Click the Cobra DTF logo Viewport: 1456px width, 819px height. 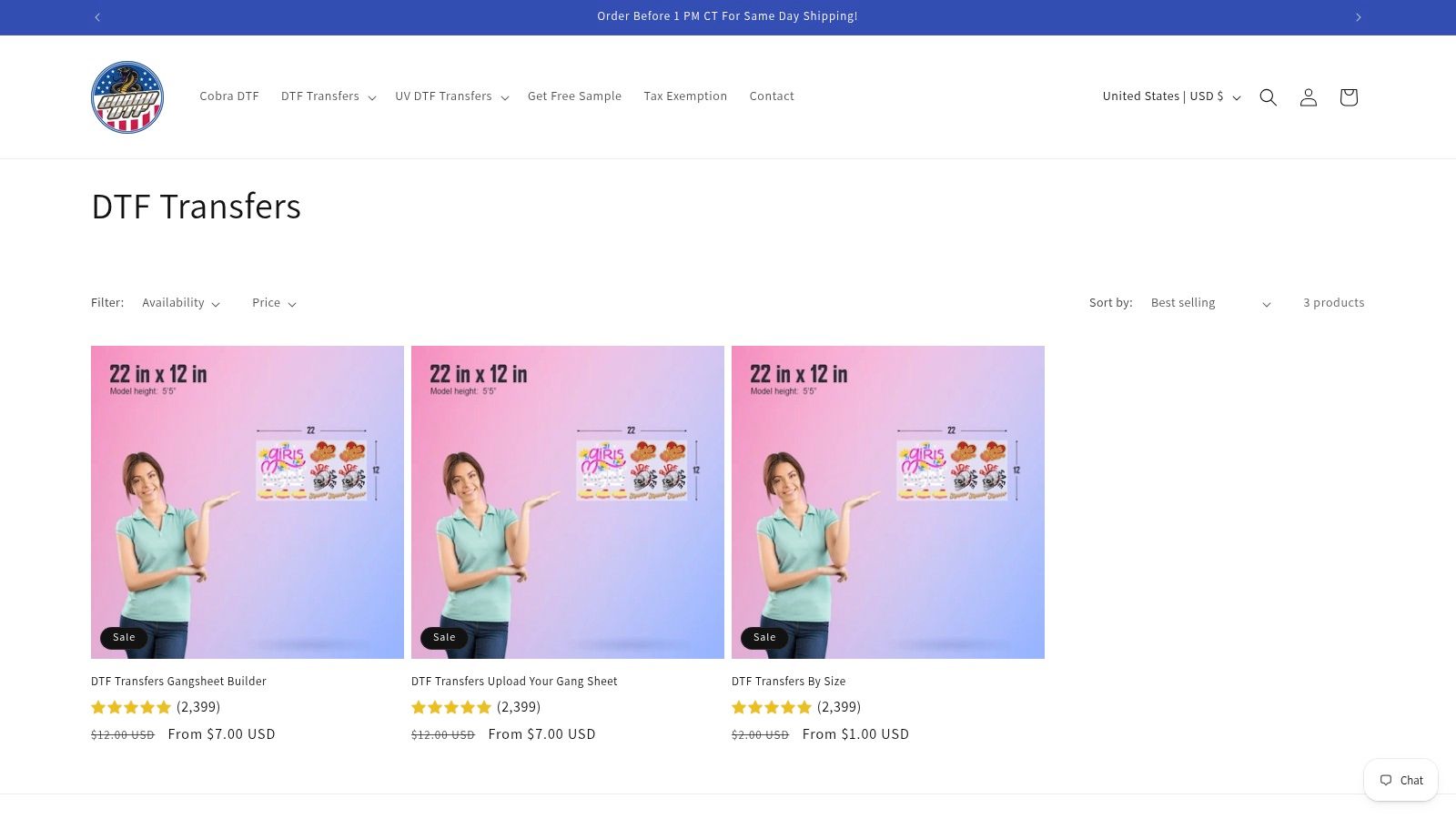pos(127,97)
